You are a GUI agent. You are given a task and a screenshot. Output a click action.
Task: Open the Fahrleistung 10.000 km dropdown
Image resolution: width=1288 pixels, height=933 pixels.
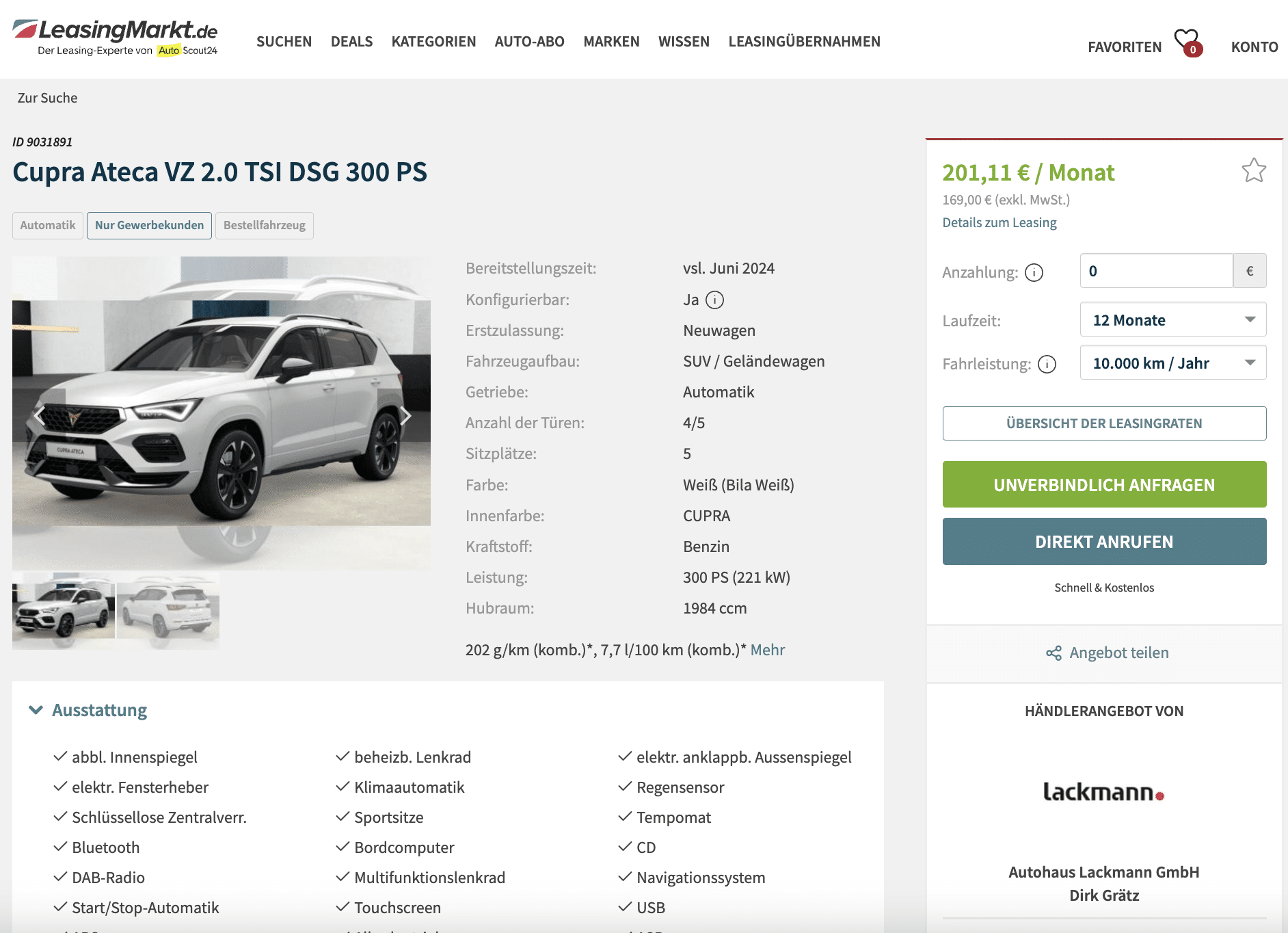click(x=1172, y=363)
